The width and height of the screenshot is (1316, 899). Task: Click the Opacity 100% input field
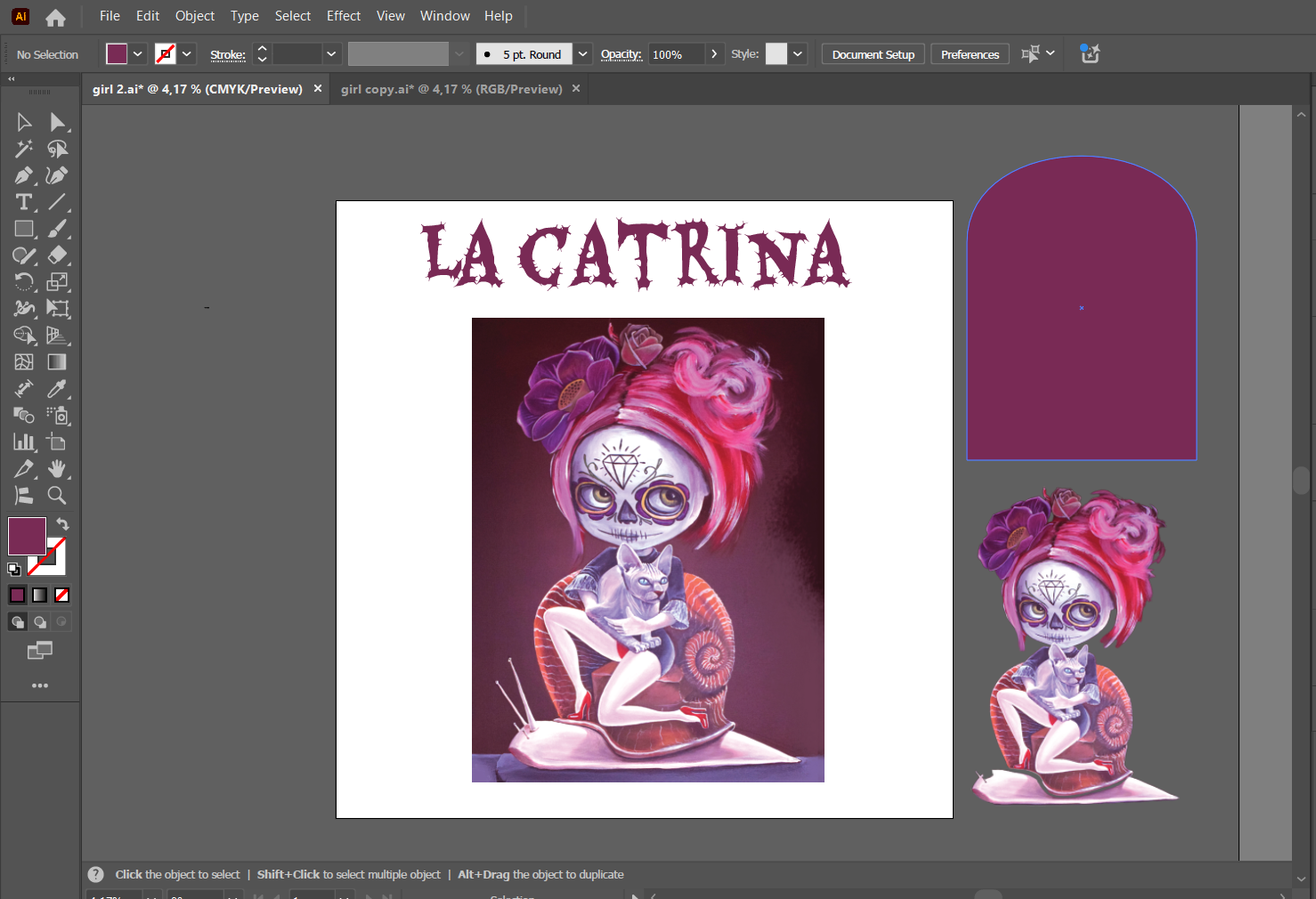coord(676,54)
